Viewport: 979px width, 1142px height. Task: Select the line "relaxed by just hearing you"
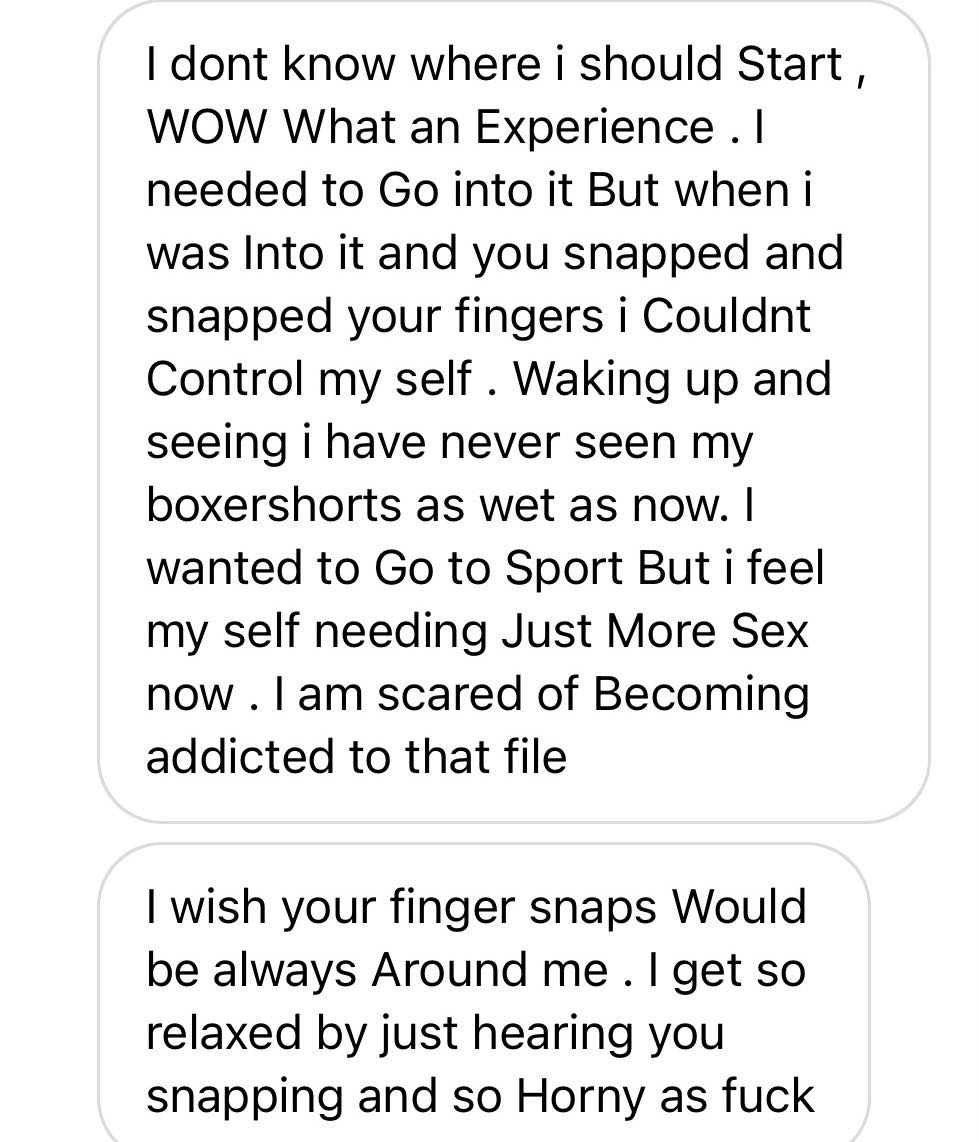(434, 1033)
